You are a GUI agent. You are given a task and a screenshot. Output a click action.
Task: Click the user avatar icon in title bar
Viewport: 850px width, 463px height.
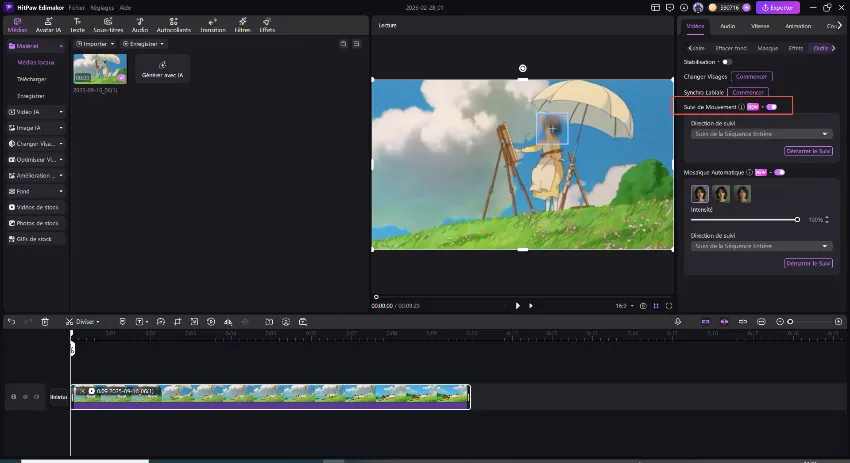[x=698, y=8]
